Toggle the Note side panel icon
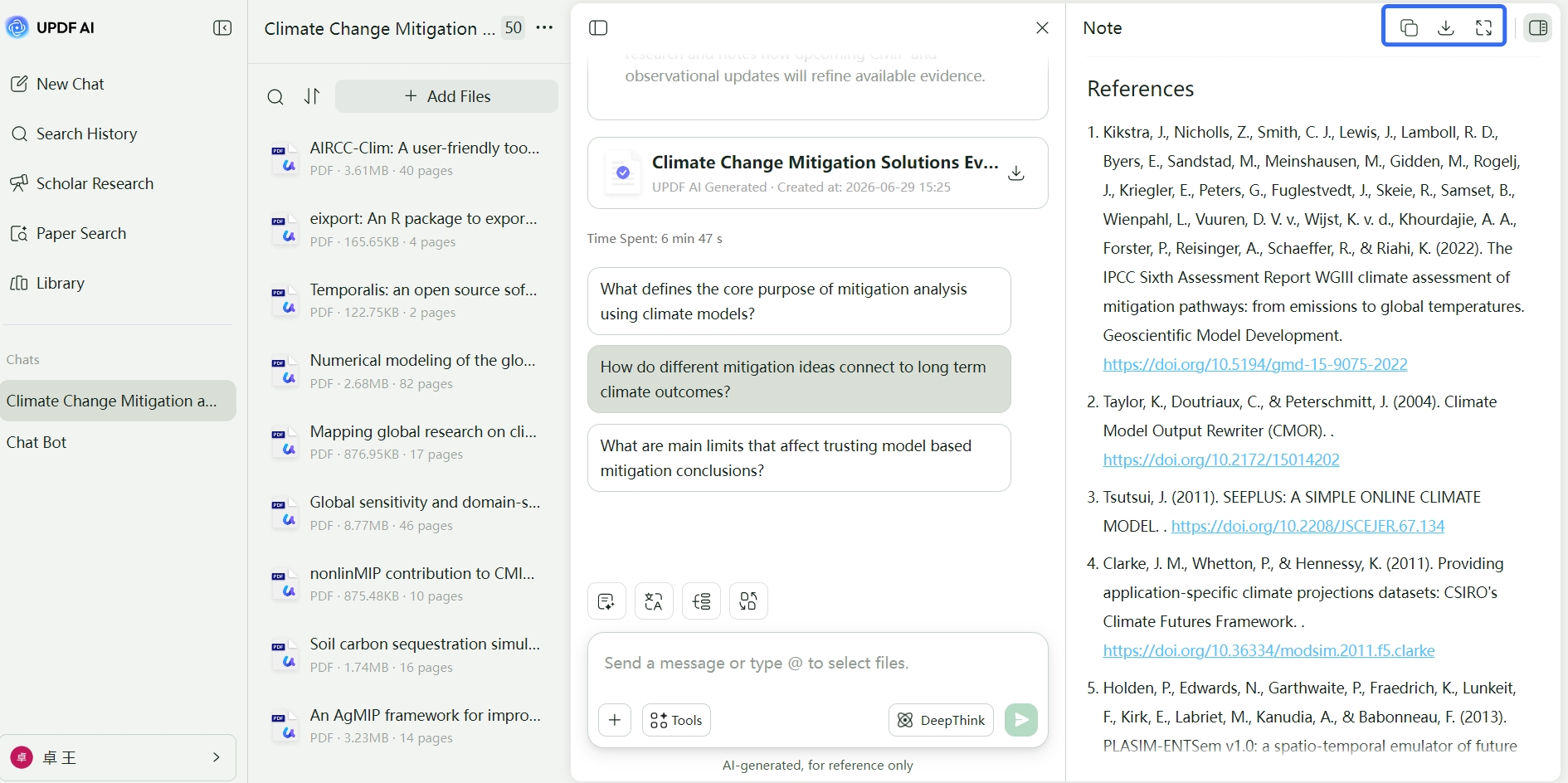 [x=1538, y=27]
